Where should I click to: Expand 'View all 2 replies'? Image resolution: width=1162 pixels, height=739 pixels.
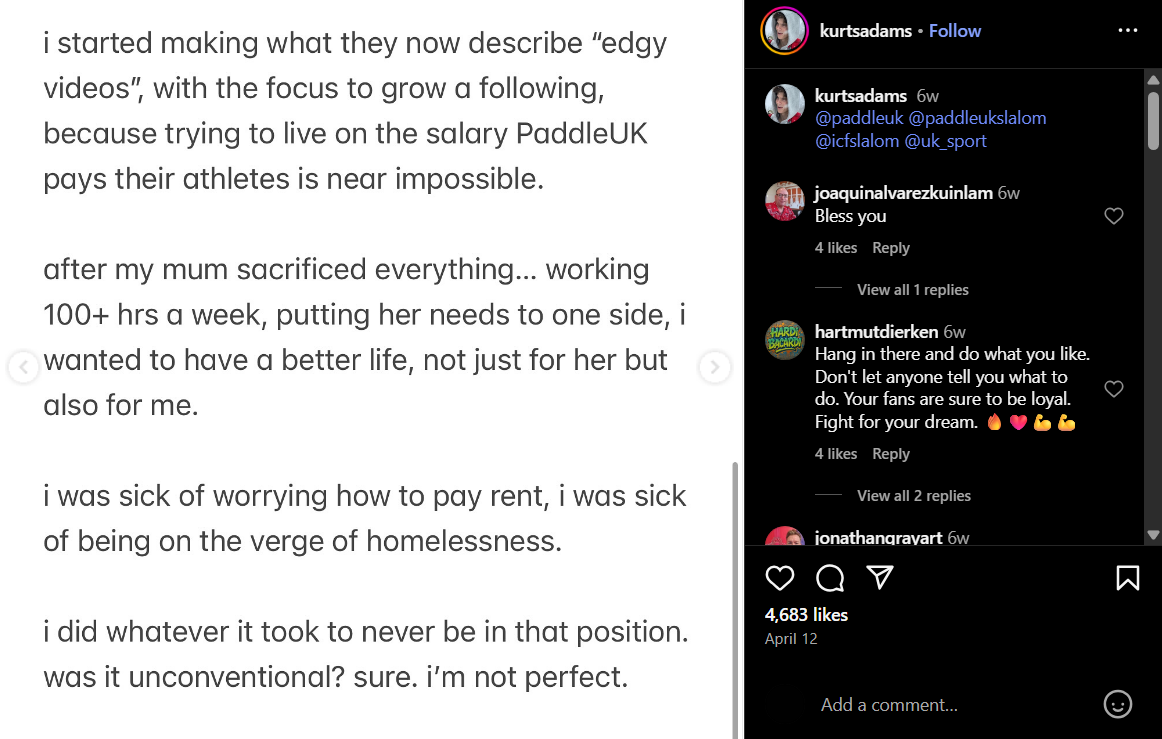[x=913, y=496]
